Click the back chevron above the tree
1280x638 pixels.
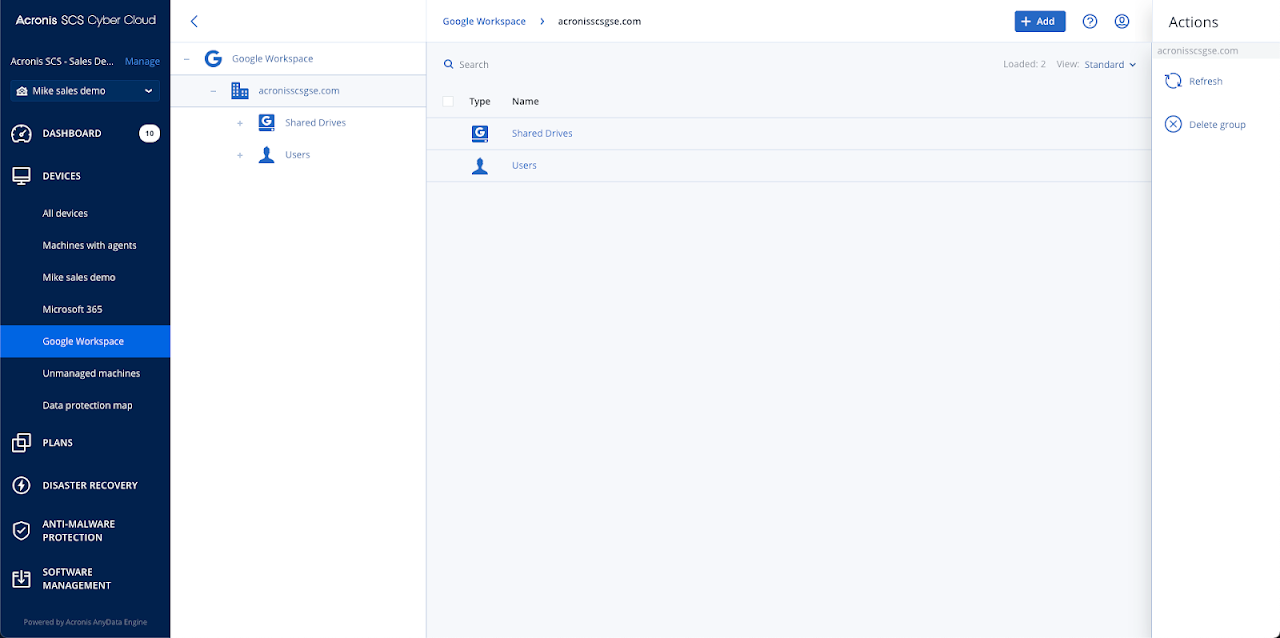pyautogui.click(x=194, y=21)
